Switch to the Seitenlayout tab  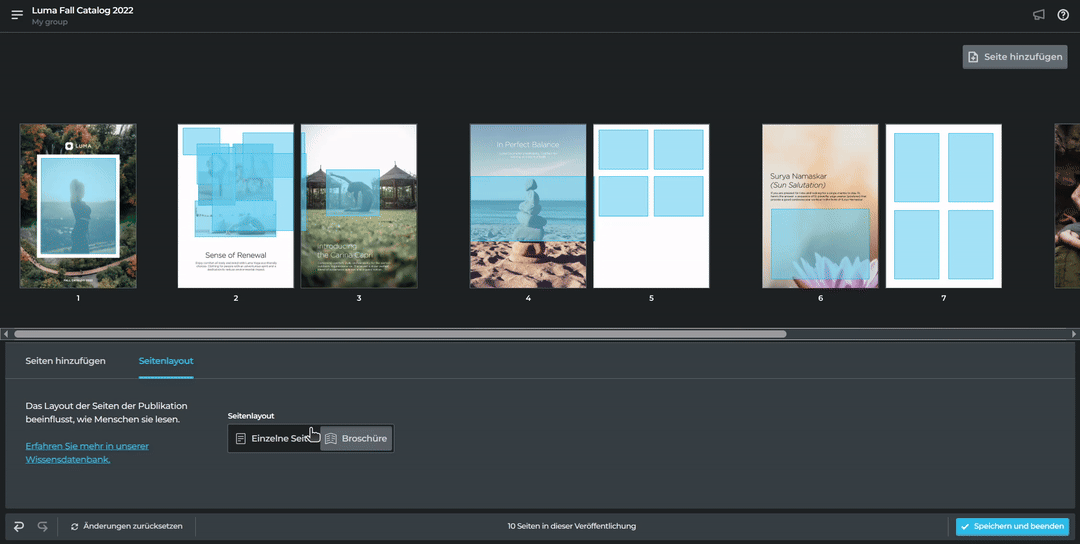(x=166, y=360)
